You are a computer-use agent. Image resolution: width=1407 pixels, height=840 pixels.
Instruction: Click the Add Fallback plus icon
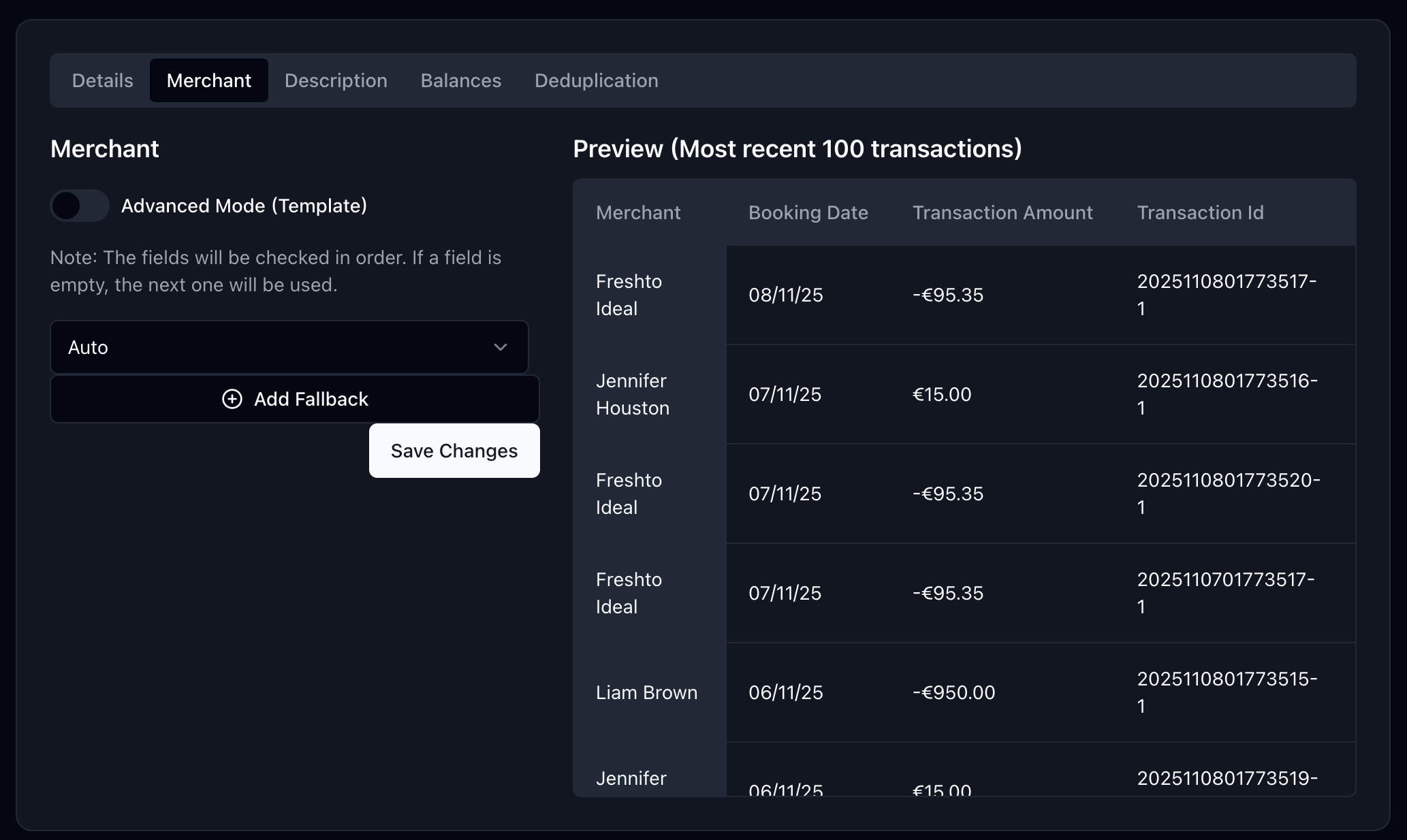point(232,400)
